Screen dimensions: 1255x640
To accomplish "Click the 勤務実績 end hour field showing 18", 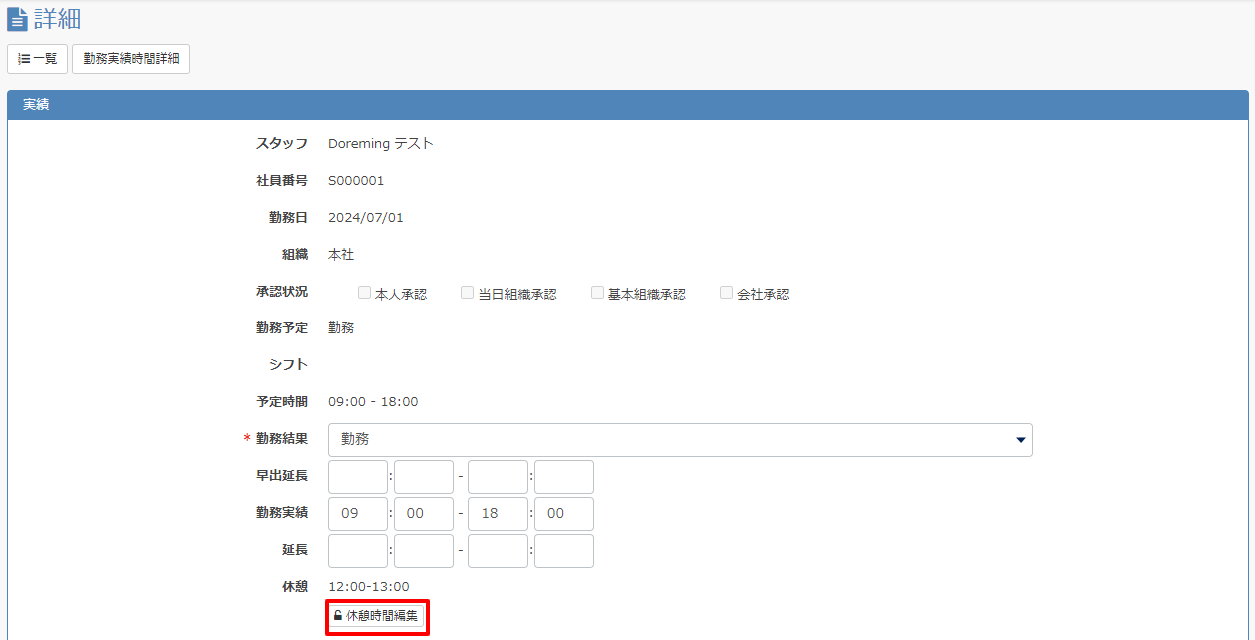I will [x=498, y=514].
